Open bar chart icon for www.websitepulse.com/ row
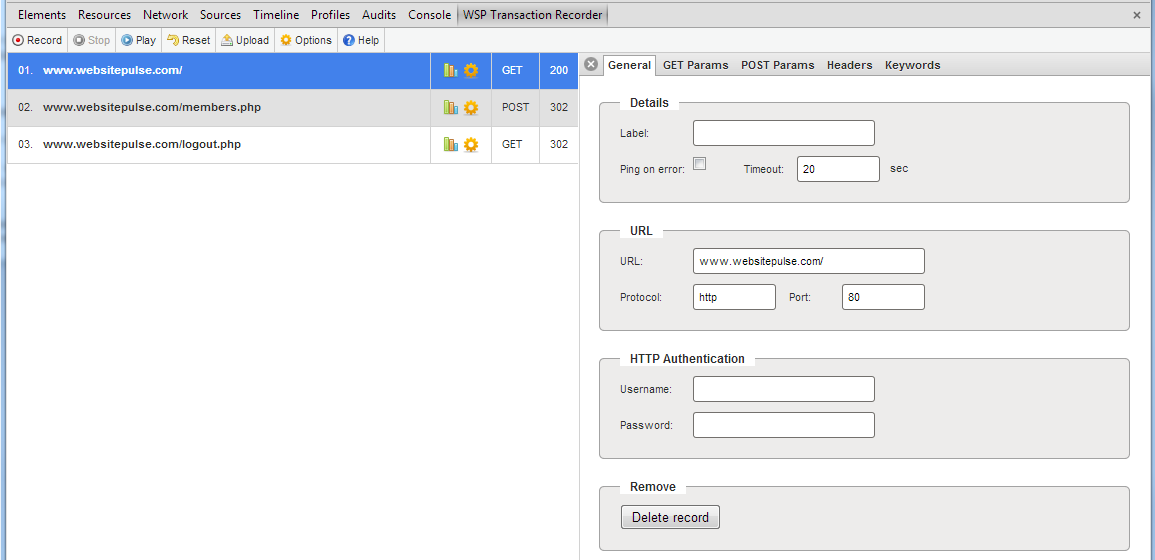1155x560 pixels. tap(451, 71)
